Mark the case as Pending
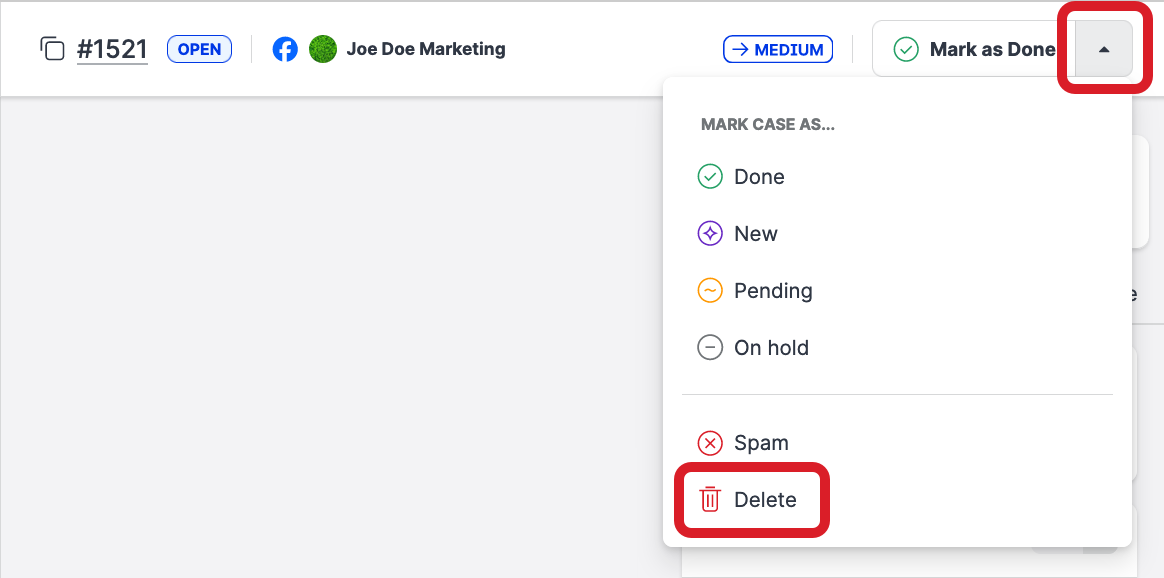Viewport: 1164px width, 578px height. tap(772, 291)
